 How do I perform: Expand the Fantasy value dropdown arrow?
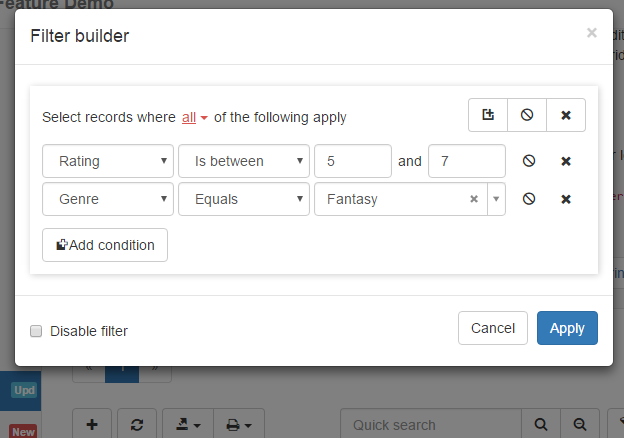[x=496, y=199]
